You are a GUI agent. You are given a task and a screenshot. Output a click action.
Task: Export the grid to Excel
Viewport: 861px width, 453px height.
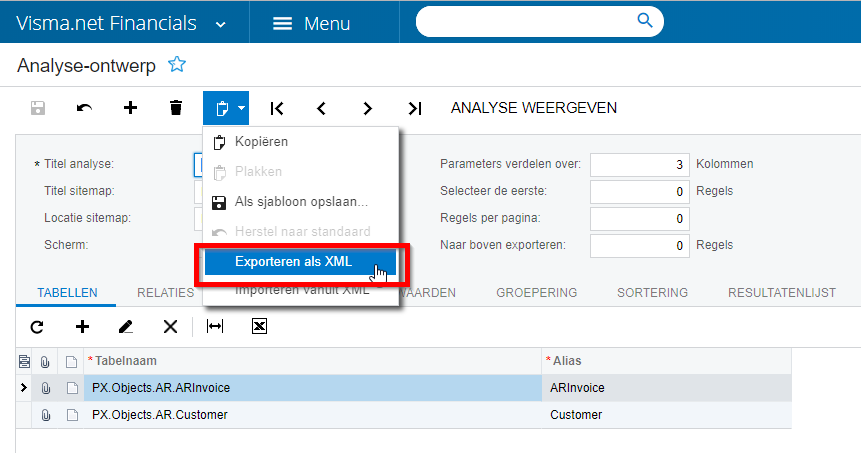259,326
